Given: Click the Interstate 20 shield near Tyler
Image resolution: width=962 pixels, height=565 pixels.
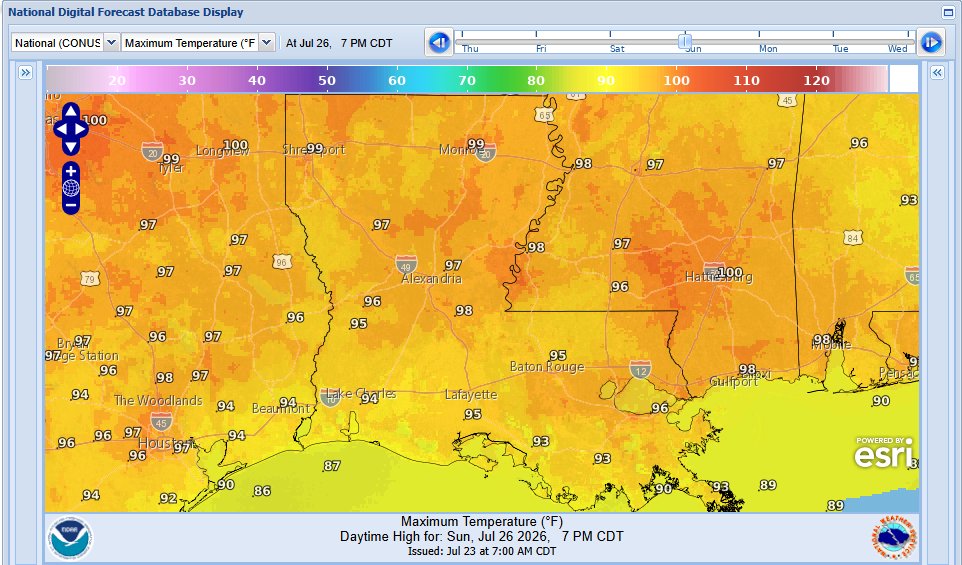Looking at the screenshot, I should 152,153.
